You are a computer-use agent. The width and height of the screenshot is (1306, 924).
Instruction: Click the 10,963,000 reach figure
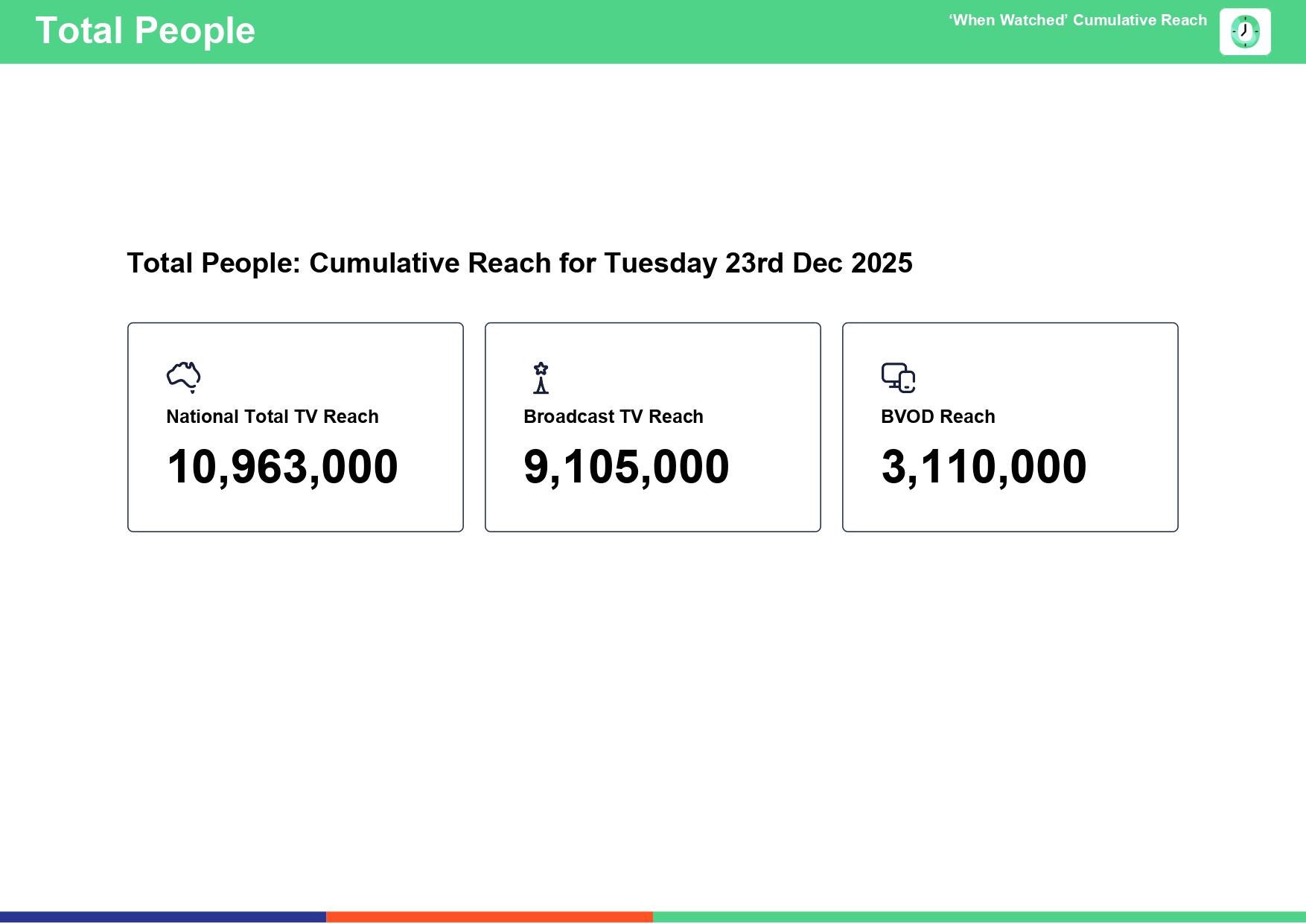point(282,468)
